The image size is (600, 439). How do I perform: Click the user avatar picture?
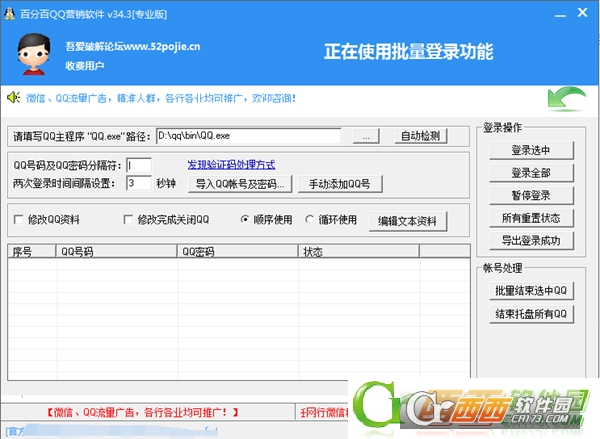[34, 54]
